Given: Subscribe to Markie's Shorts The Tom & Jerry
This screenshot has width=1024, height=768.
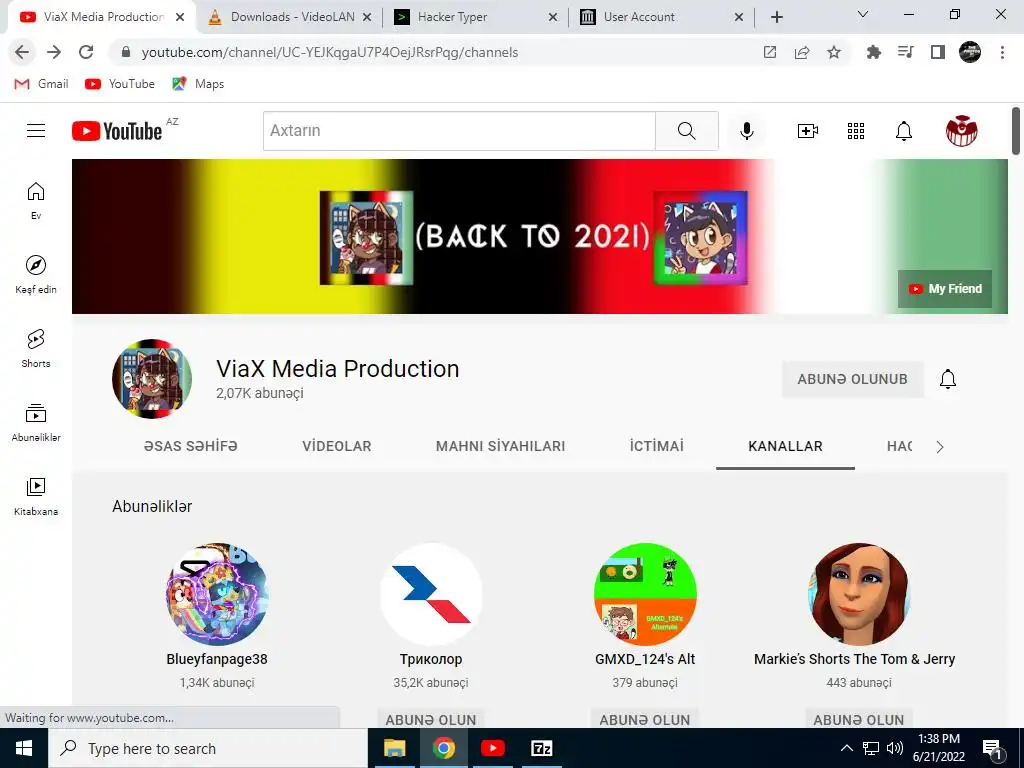Looking at the screenshot, I should tap(858, 720).
